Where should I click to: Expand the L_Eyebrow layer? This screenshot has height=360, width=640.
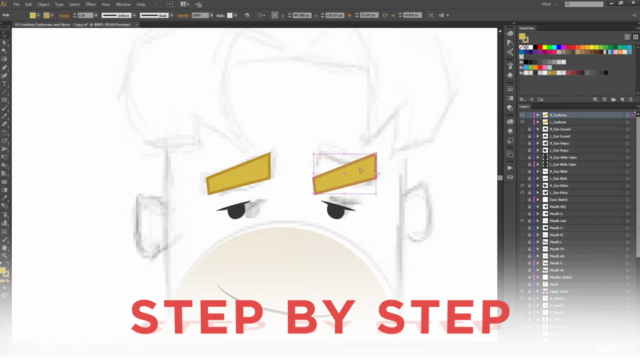(x=538, y=122)
